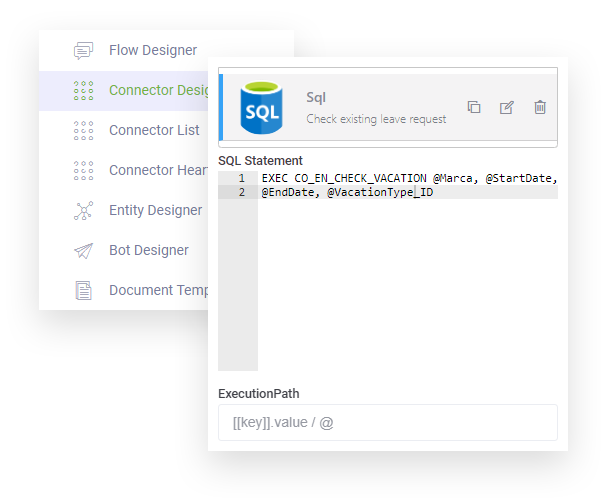Delete the Sql step via the trash icon
The height and width of the screenshot is (500, 605).
[x=540, y=107]
